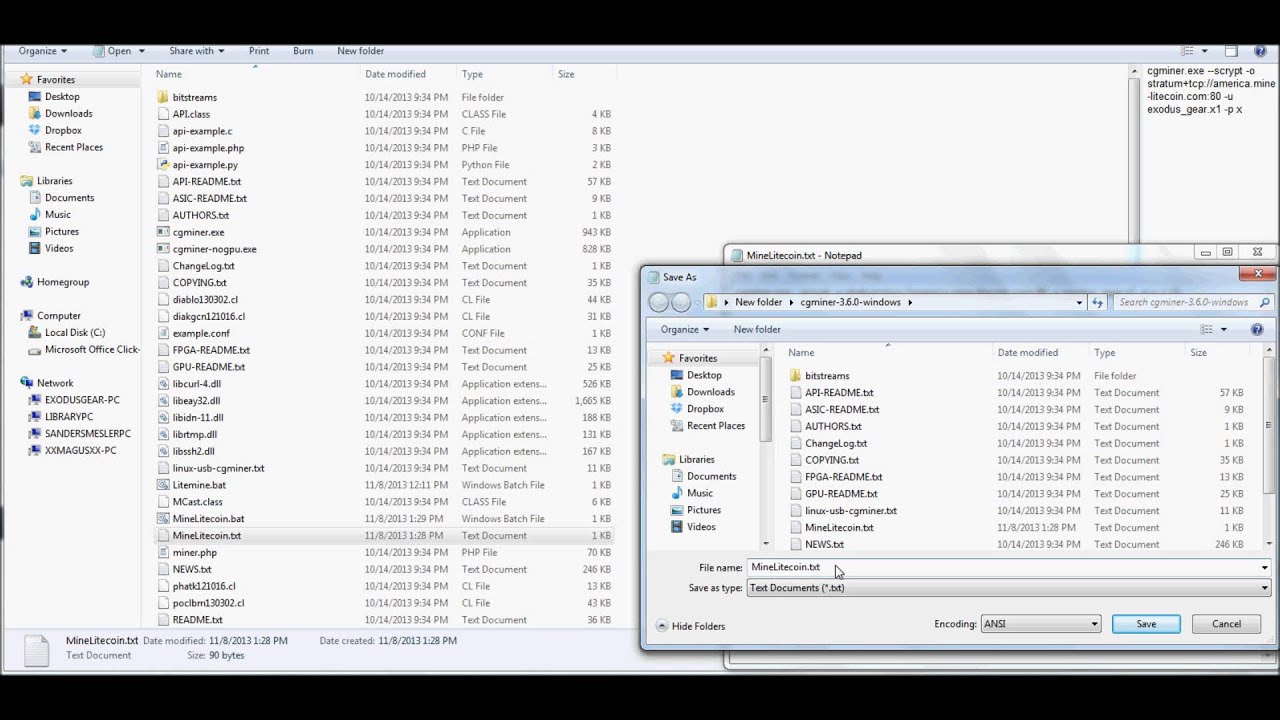Image resolution: width=1280 pixels, height=720 pixels.
Task: Click the help icon in Save As dialog
Action: click(1257, 329)
